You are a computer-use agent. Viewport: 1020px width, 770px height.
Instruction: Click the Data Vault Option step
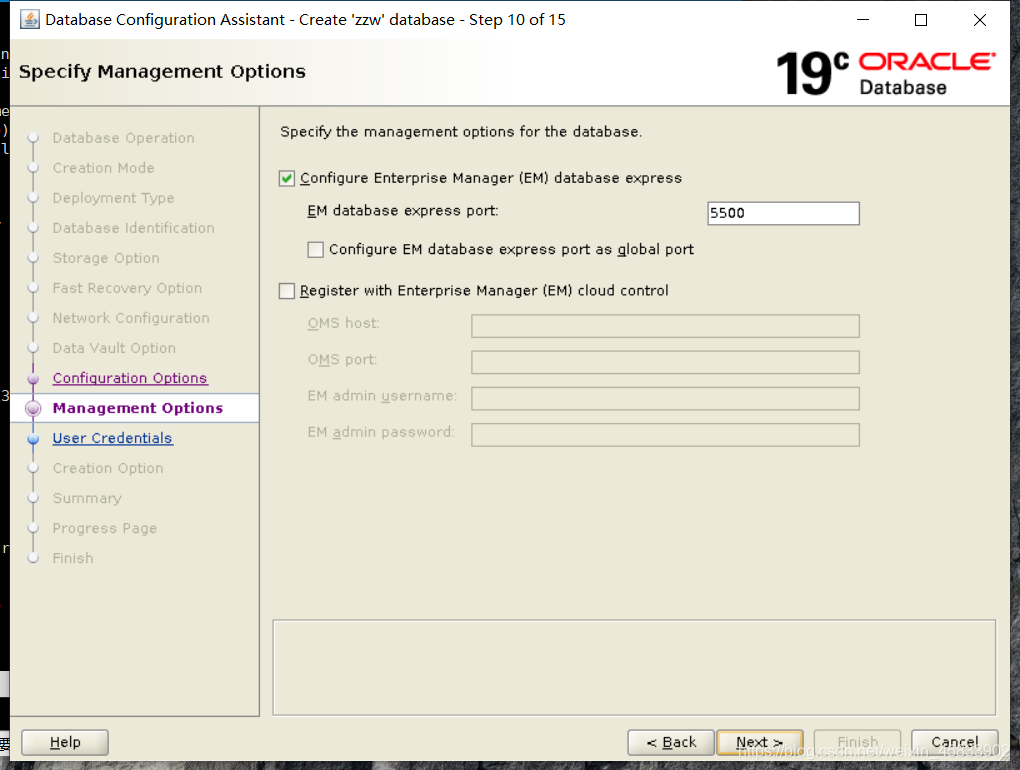(114, 348)
